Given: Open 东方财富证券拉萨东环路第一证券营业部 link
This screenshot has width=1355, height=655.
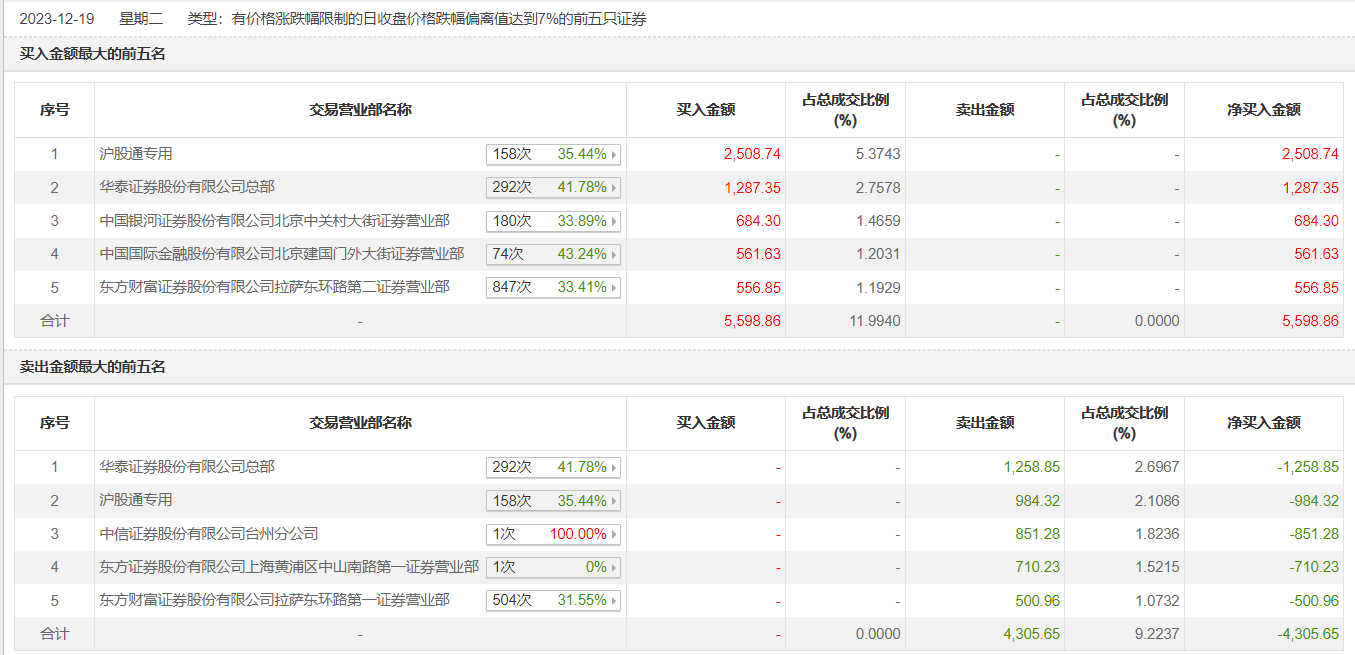Looking at the screenshot, I should pyautogui.click(x=274, y=600).
